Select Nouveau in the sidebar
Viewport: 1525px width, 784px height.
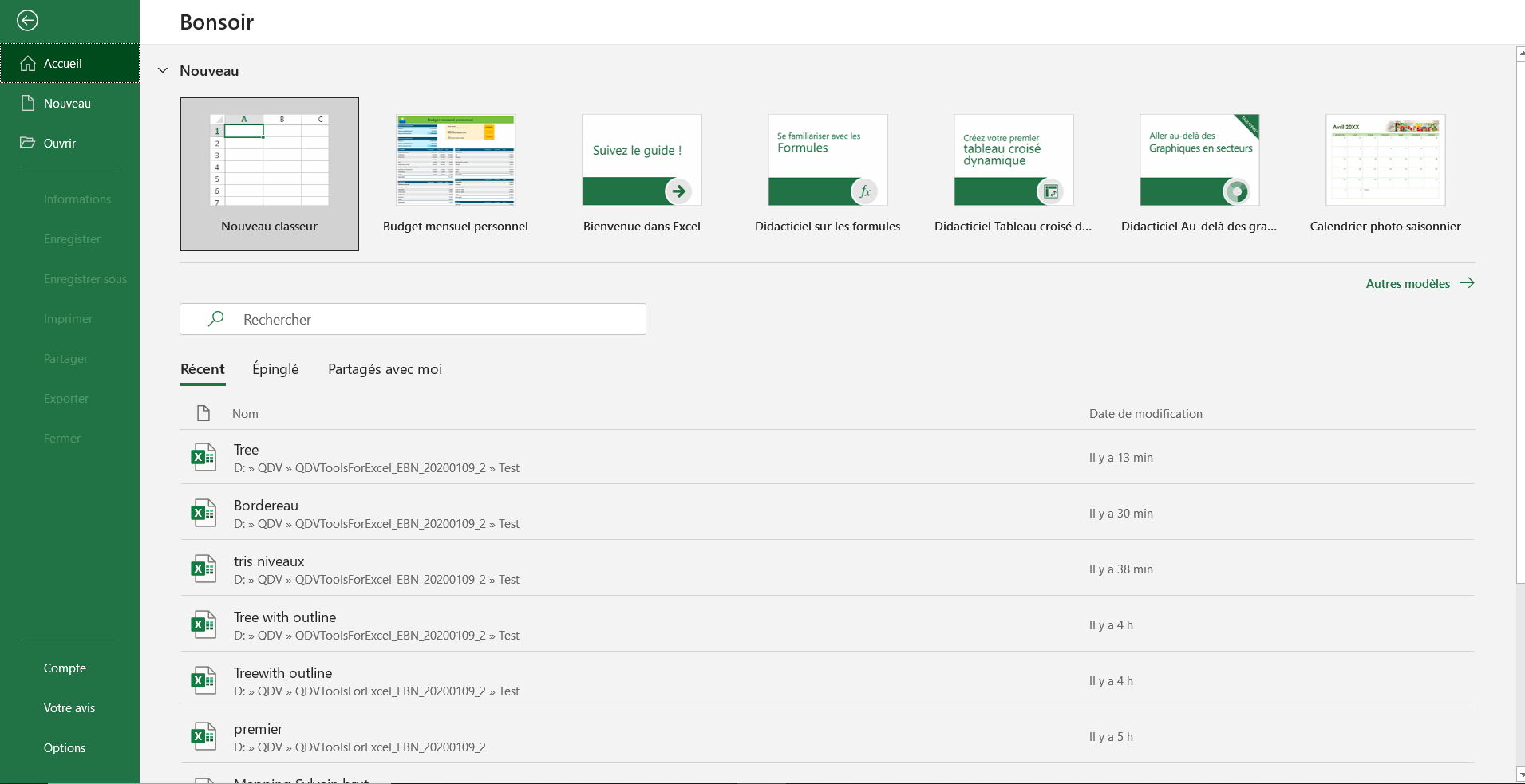tap(70, 103)
